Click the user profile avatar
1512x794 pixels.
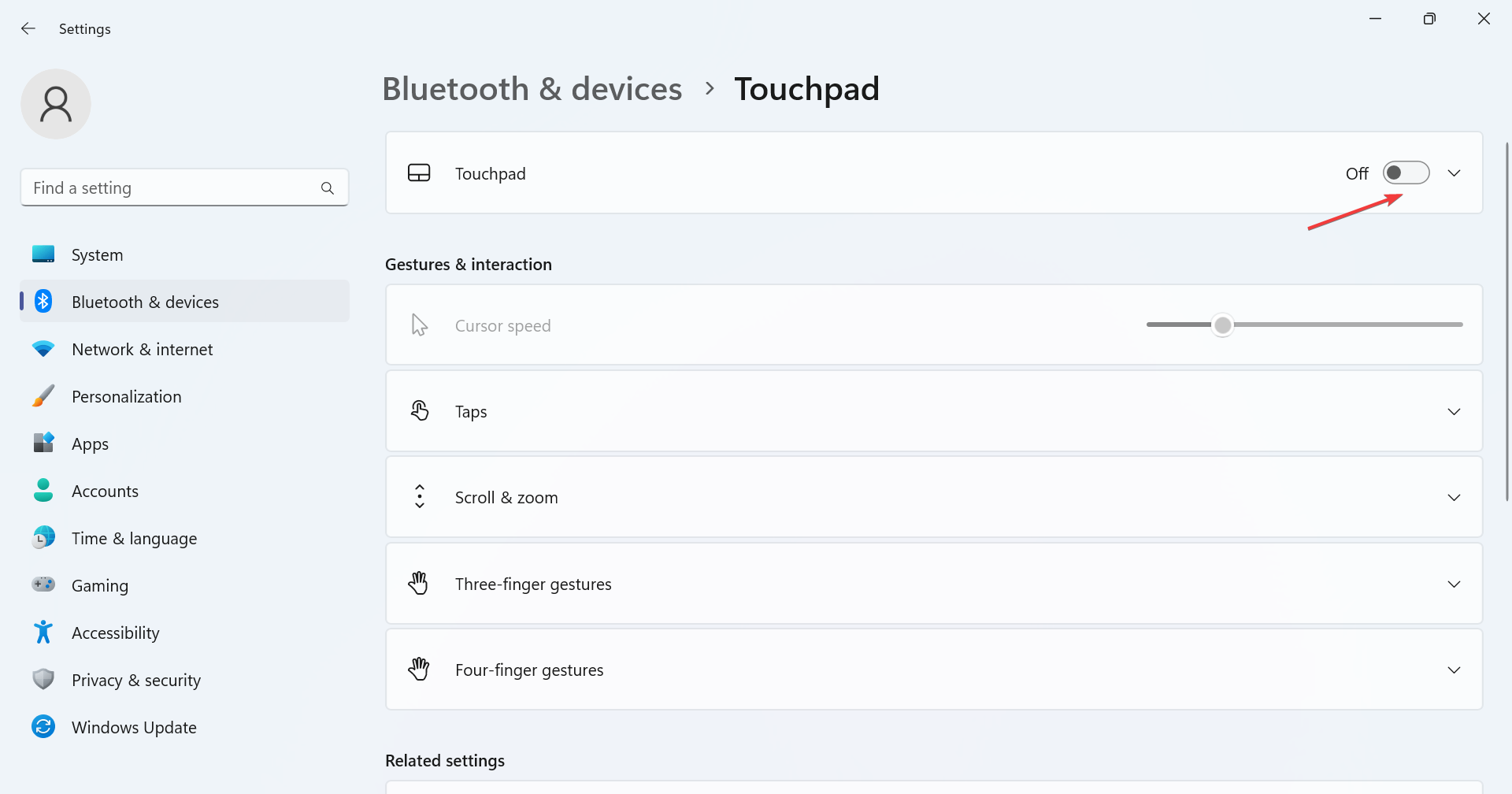click(x=56, y=103)
